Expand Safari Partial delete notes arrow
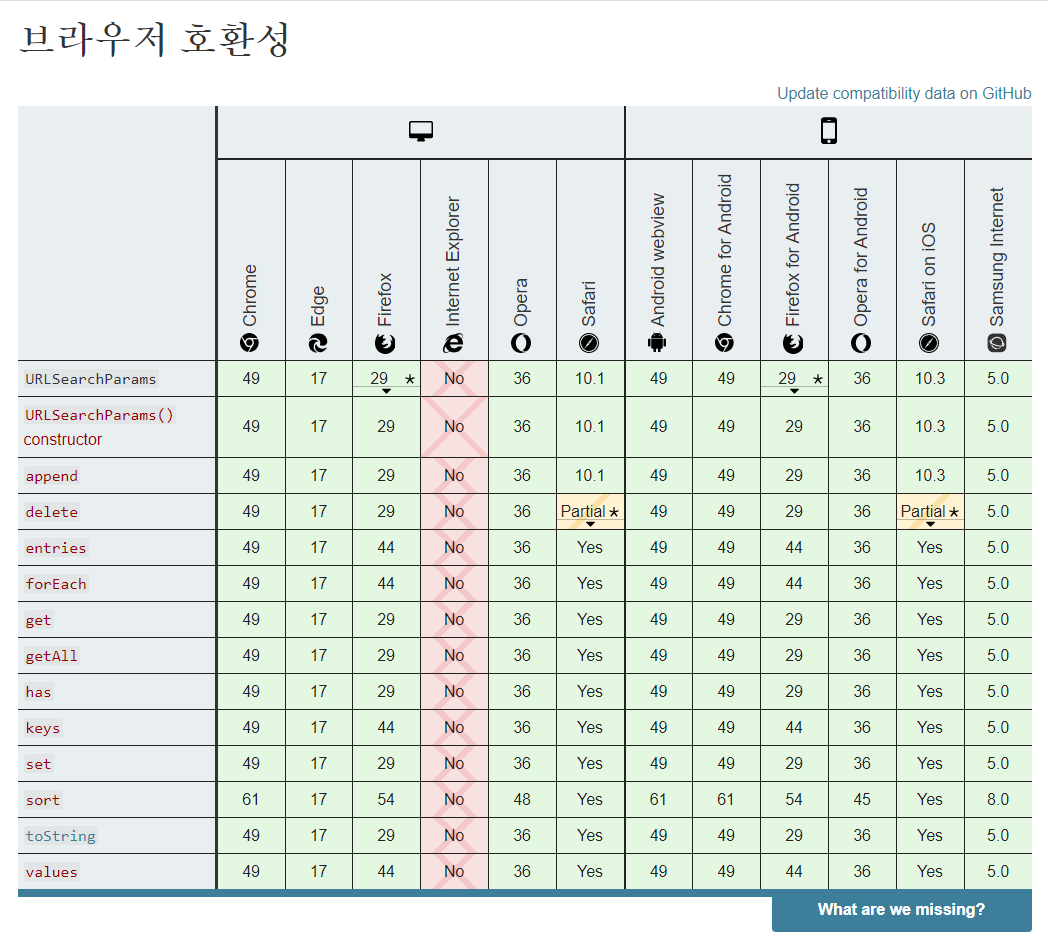 pyautogui.click(x=590, y=524)
